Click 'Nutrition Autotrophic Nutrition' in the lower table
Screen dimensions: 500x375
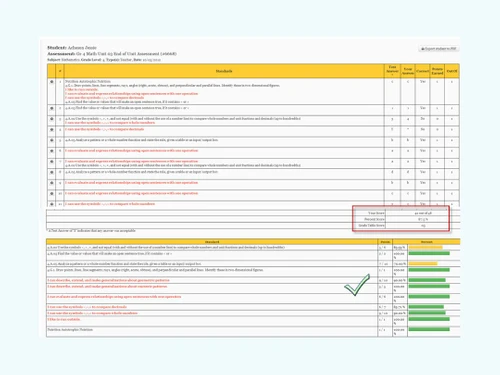coord(70,330)
